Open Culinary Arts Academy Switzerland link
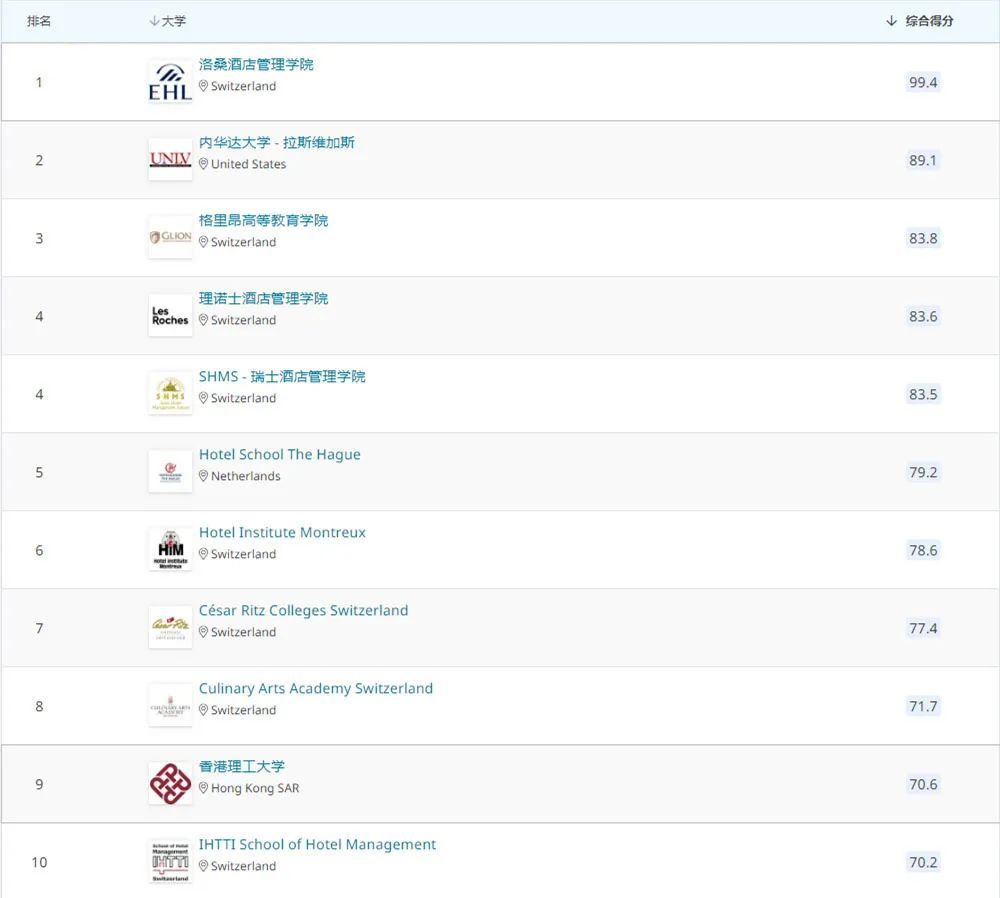The height and width of the screenshot is (898, 1000). pyautogui.click(x=316, y=688)
